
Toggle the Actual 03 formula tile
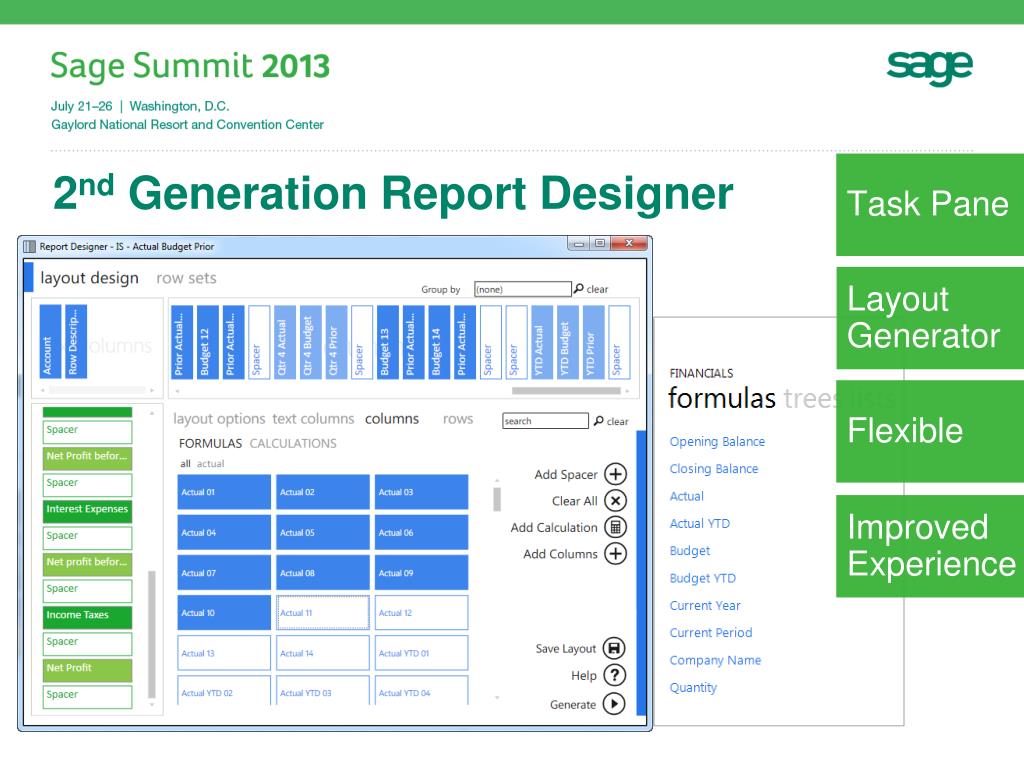pyautogui.click(x=421, y=492)
